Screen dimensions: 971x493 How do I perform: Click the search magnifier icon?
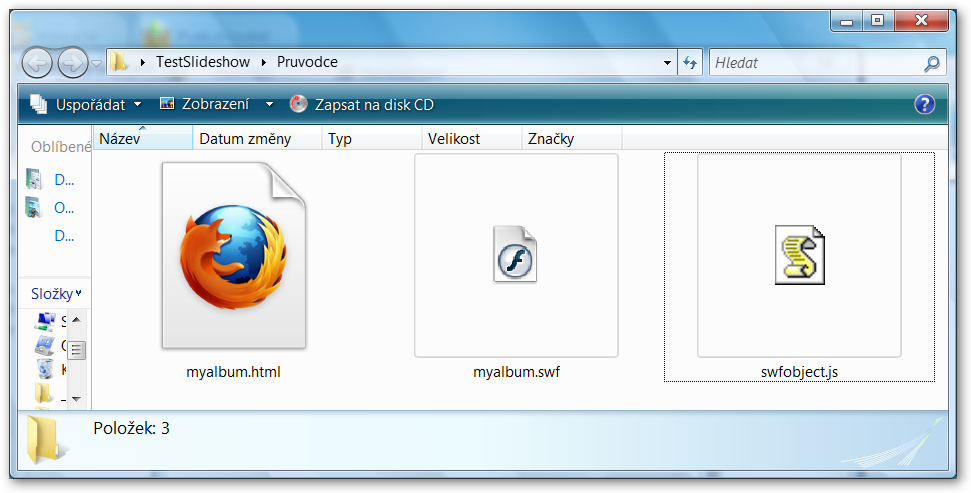point(931,63)
